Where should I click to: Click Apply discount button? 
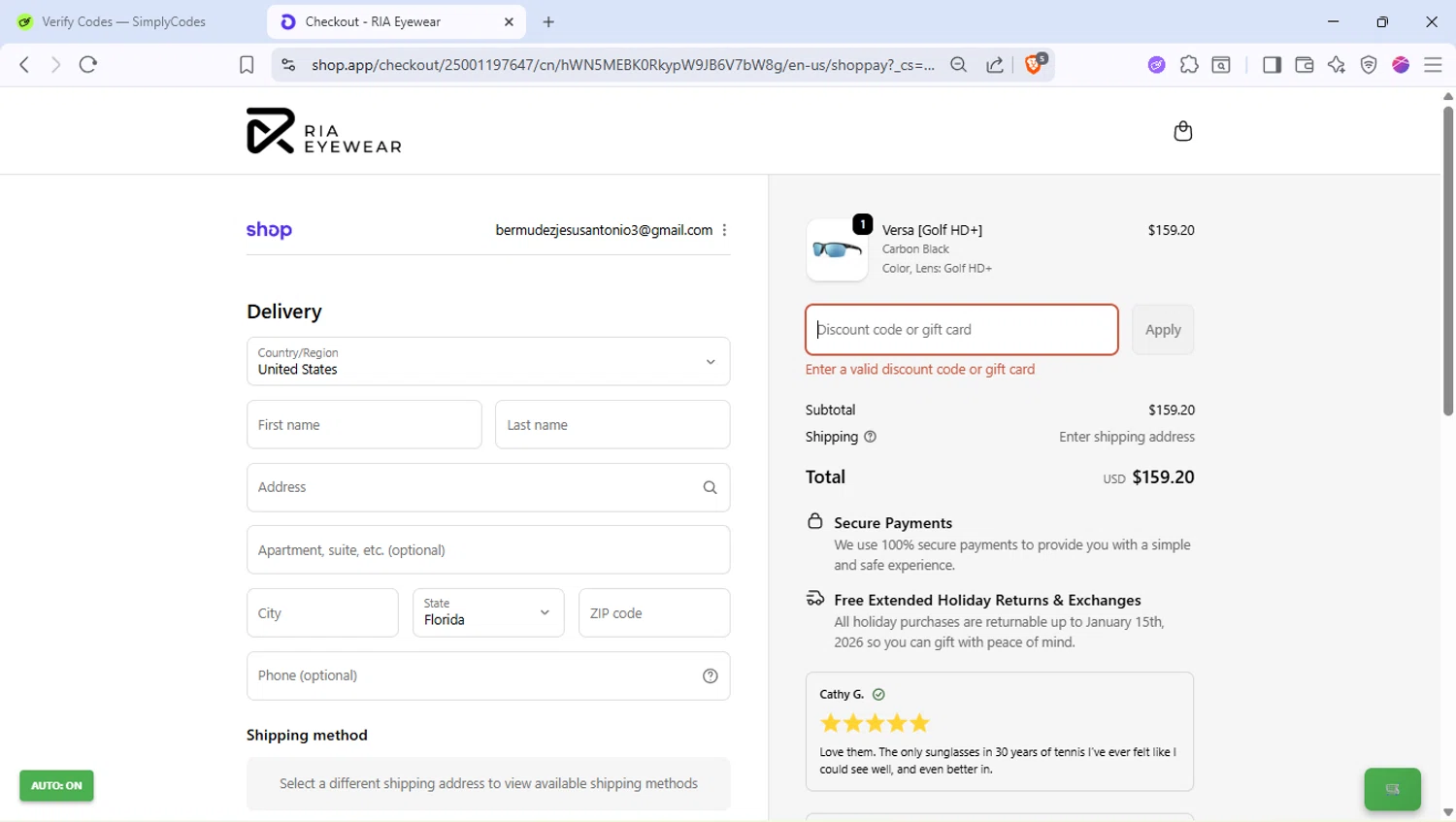pos(1163,330)
